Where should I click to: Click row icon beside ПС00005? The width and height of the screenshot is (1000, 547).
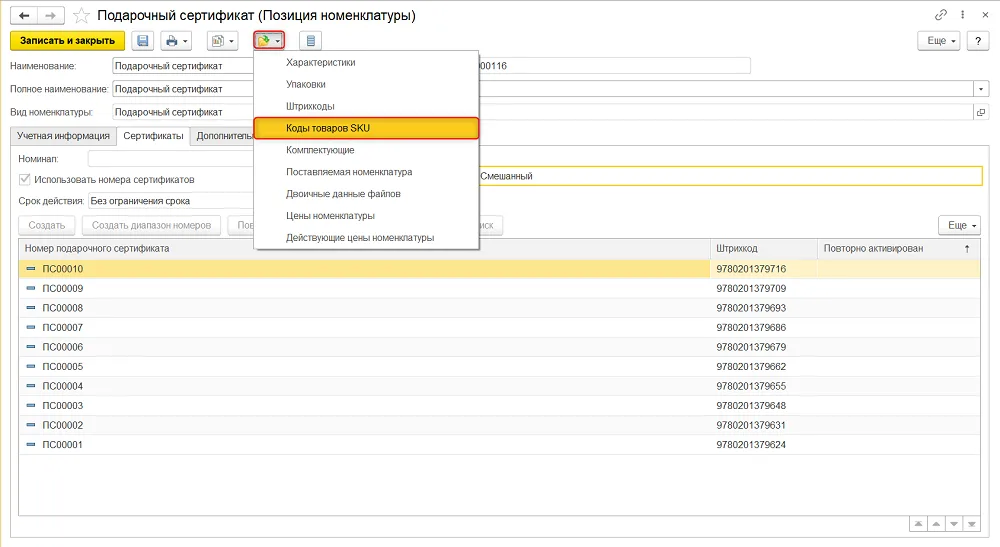(31, 367)
